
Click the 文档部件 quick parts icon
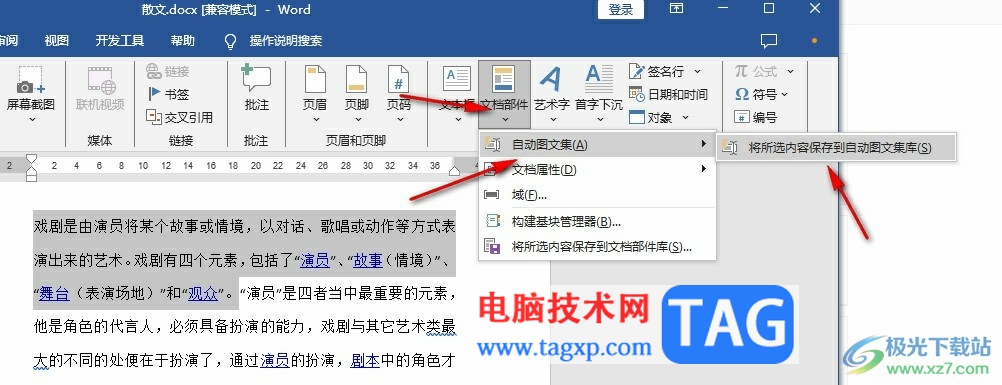[504, 80]
